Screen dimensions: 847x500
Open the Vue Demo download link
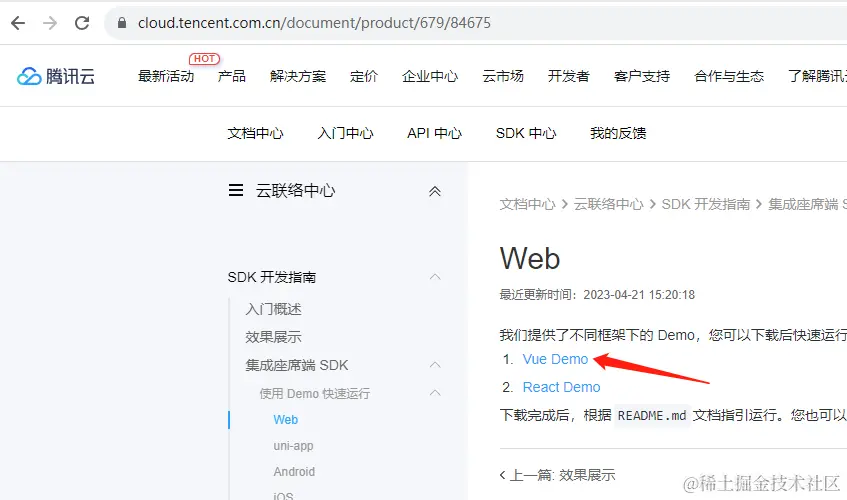point(555,359)
